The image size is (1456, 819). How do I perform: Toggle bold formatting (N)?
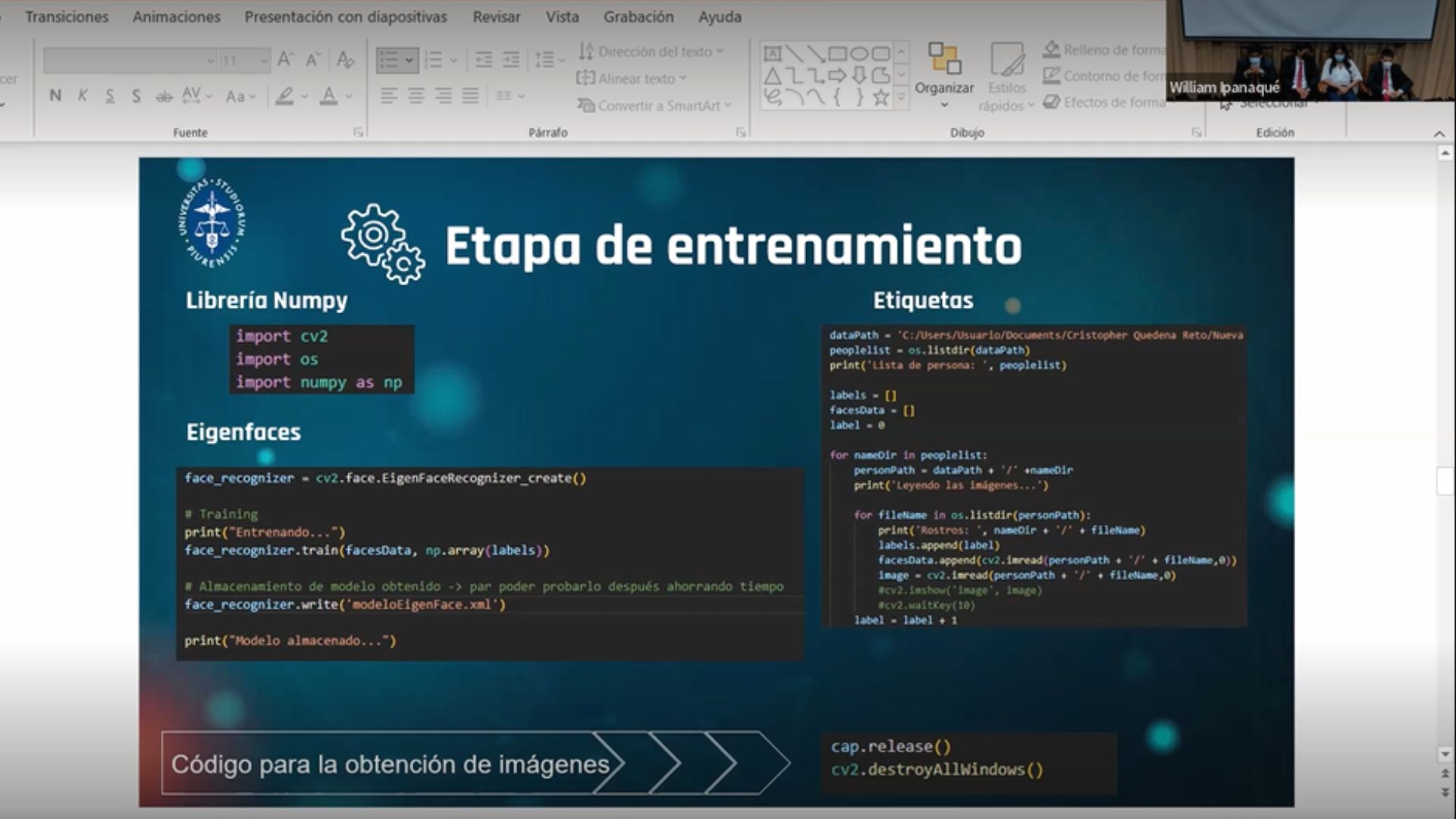(55, 96)
